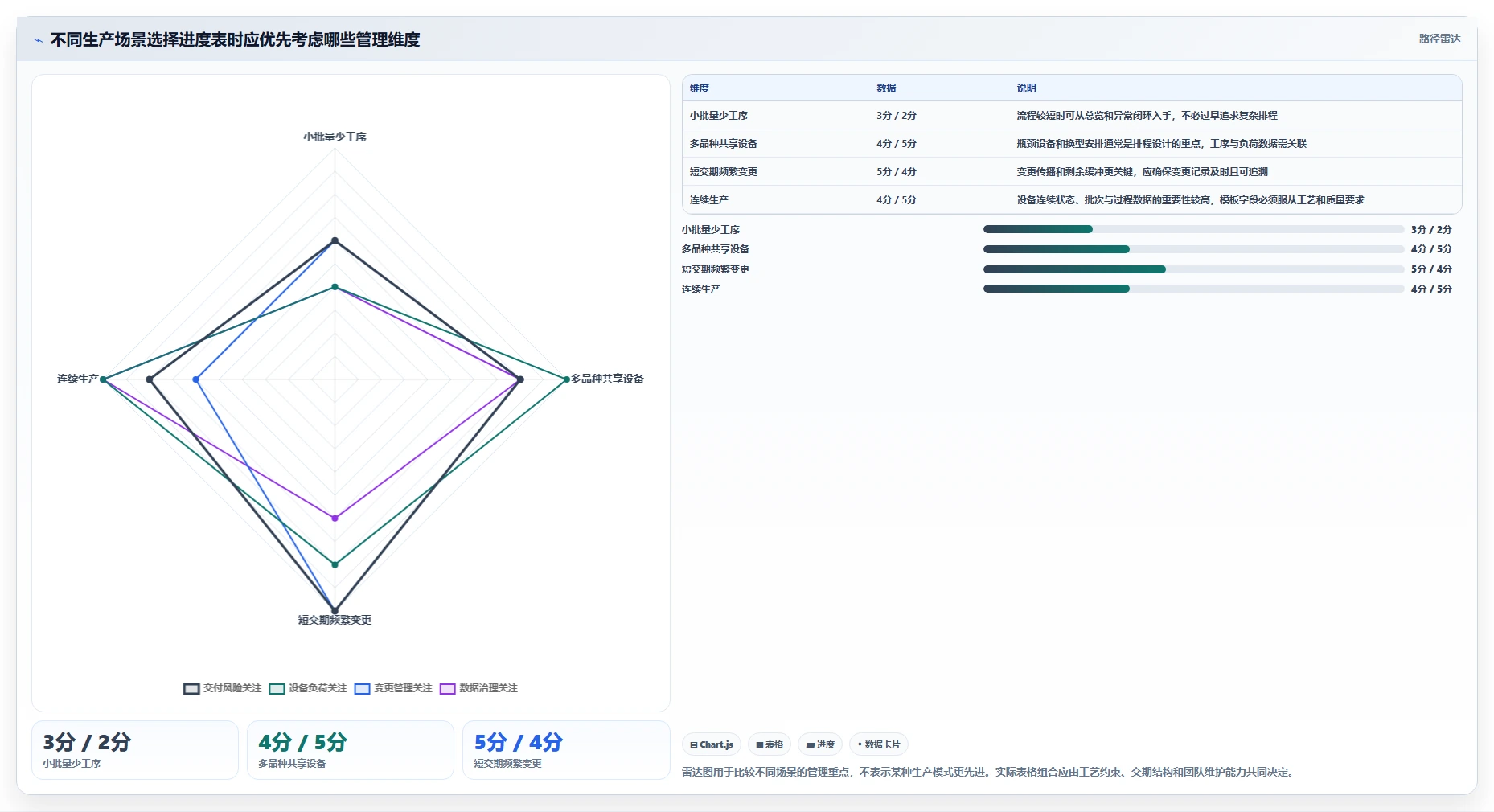Click the 3分 / 2分 value in the table

[x=897, y=116]
